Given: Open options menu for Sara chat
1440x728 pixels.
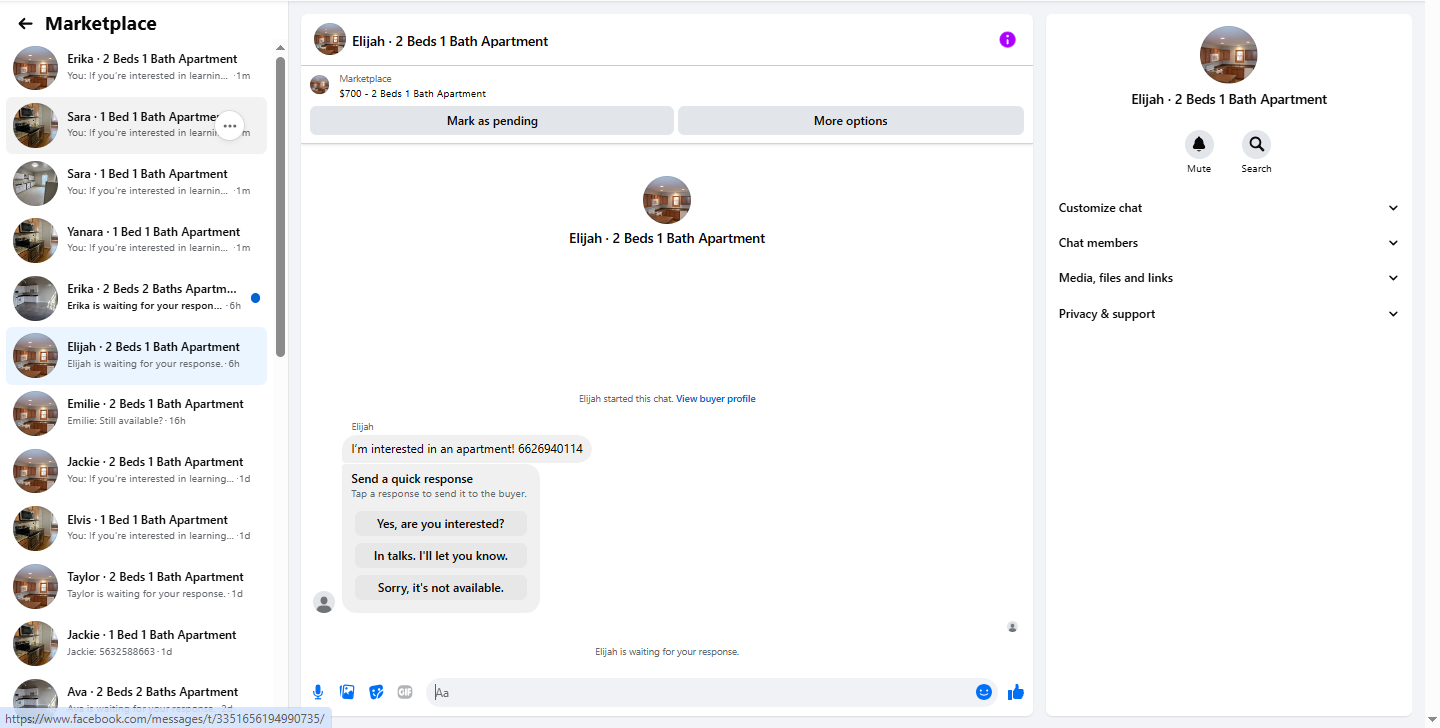Looking at the screenshot, I should click(x=230, y=126).
